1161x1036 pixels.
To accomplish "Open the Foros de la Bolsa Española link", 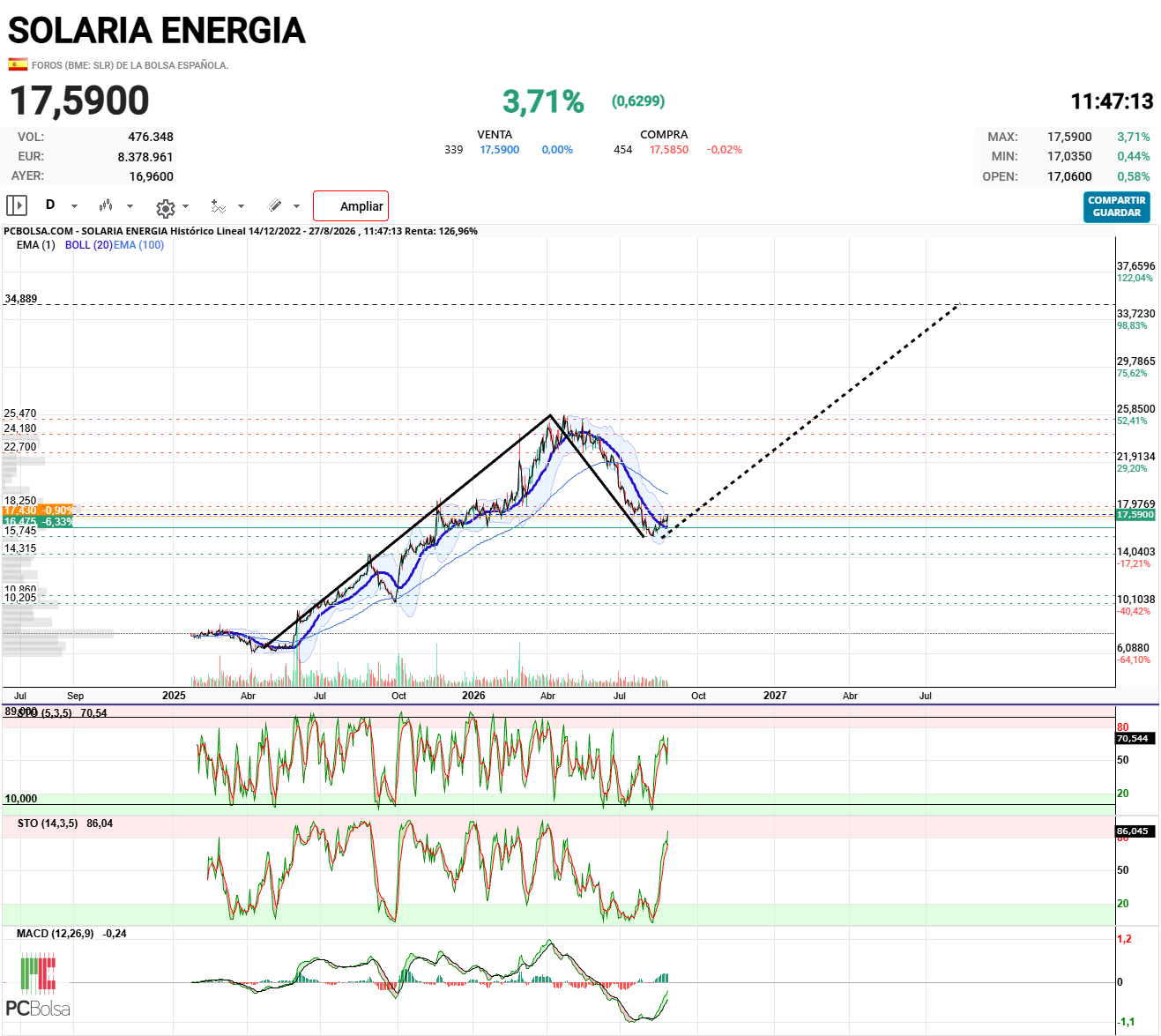I will [x=130, y=65].
